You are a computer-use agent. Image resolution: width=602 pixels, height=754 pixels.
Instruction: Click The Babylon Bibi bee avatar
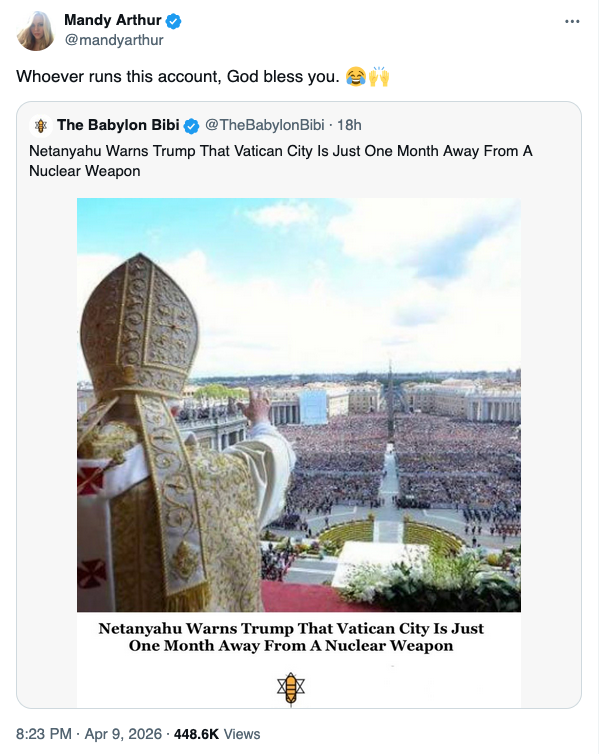point(41,126)
